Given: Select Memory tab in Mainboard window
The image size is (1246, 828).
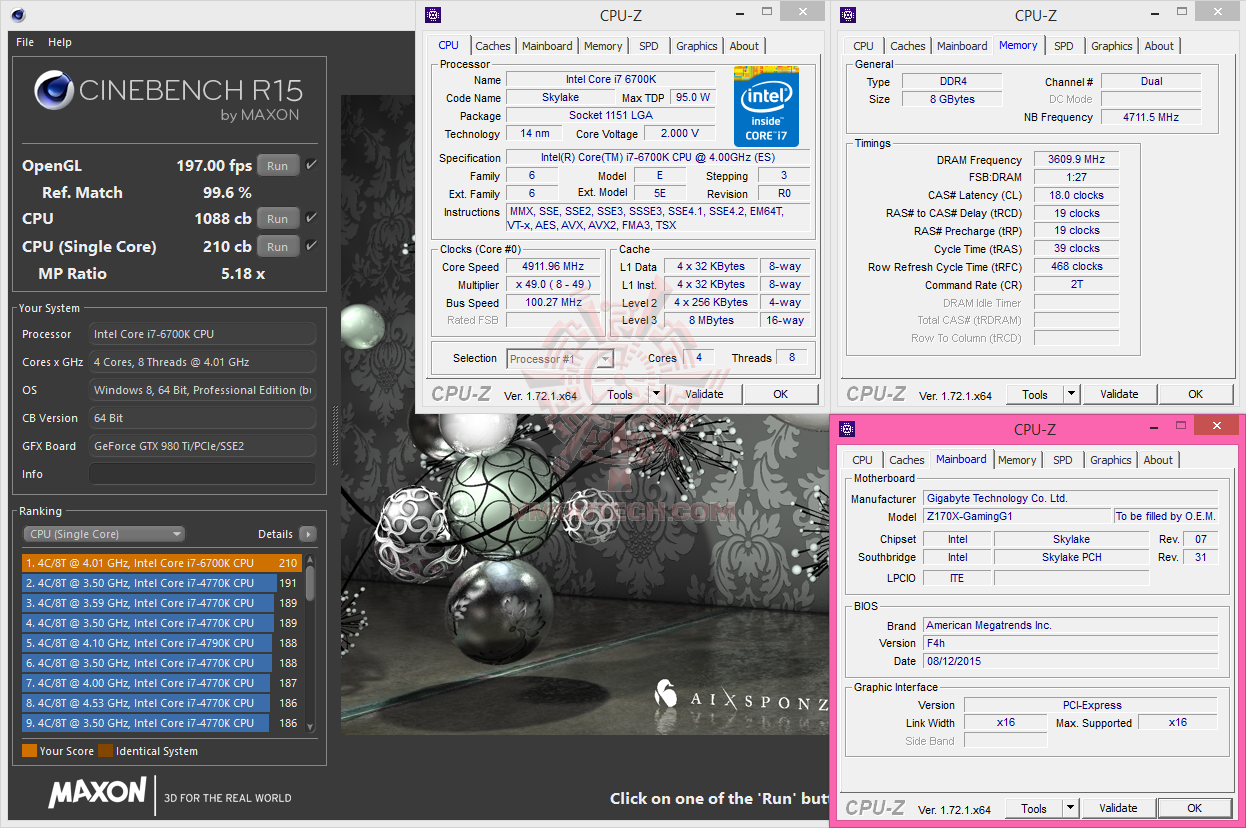Looking at the screenshot, I should pos(1017,460).
